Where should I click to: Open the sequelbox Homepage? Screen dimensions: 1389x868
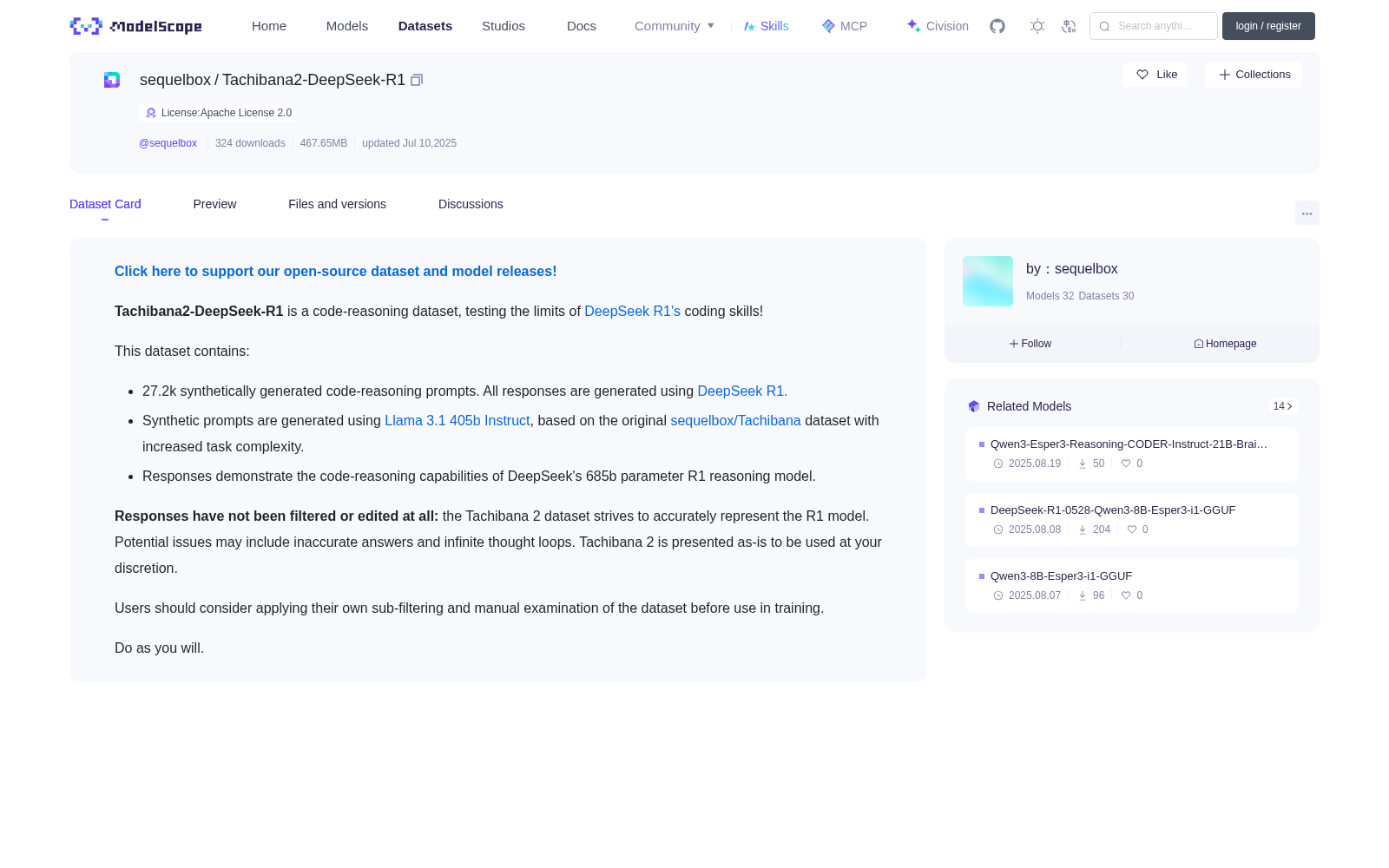tap(1225, 344)
